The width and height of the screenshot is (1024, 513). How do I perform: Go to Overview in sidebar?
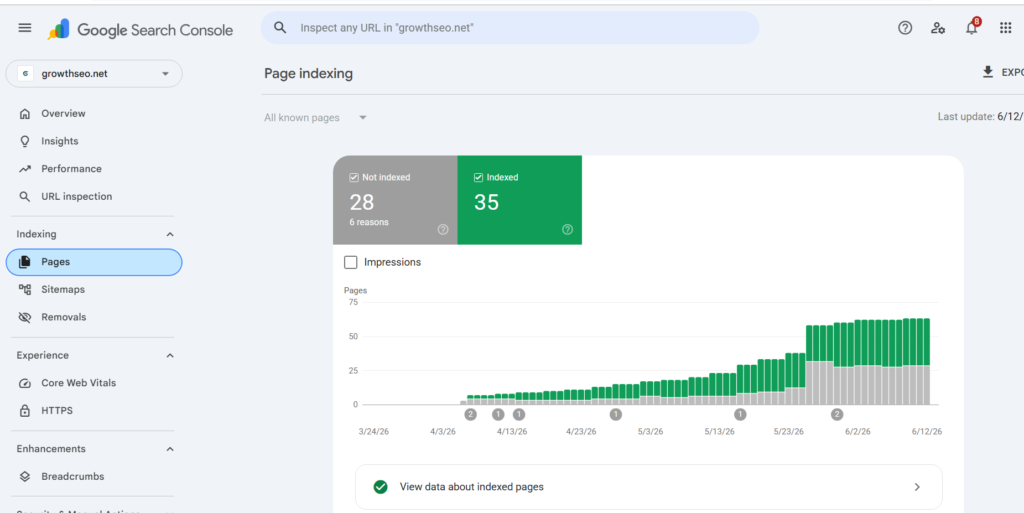[94, 114]
